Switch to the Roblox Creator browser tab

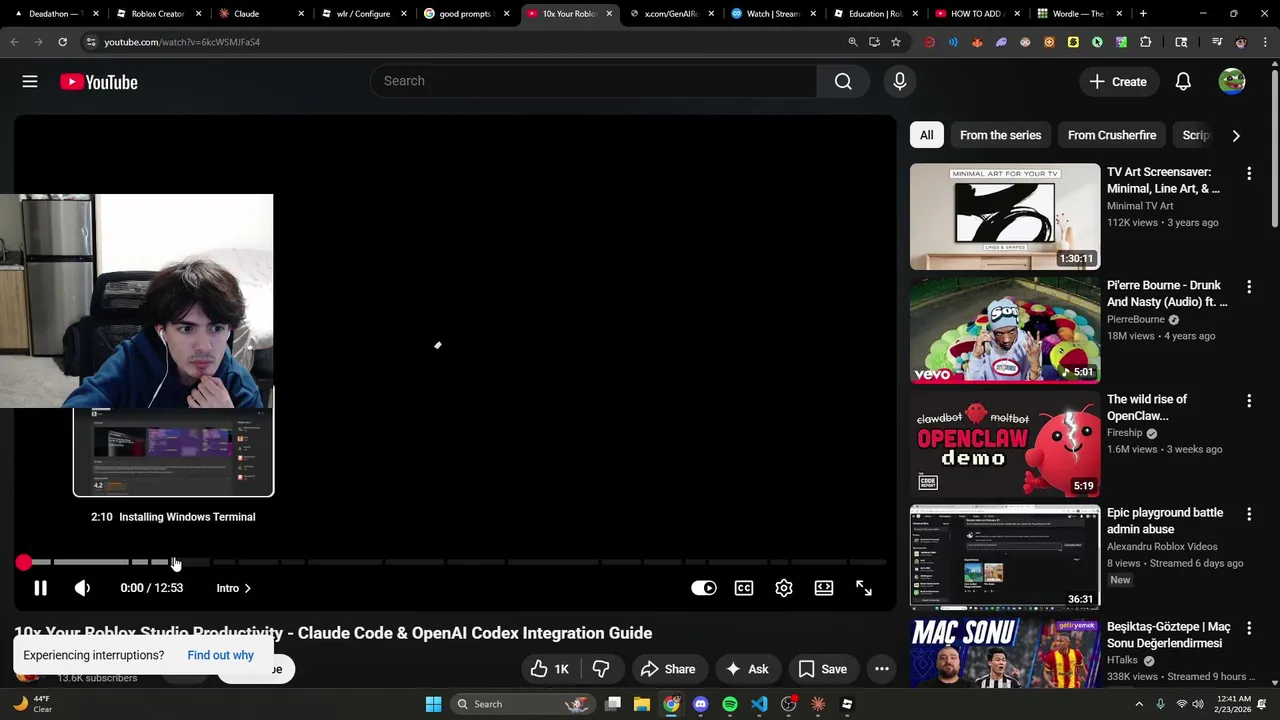(158, 14)
